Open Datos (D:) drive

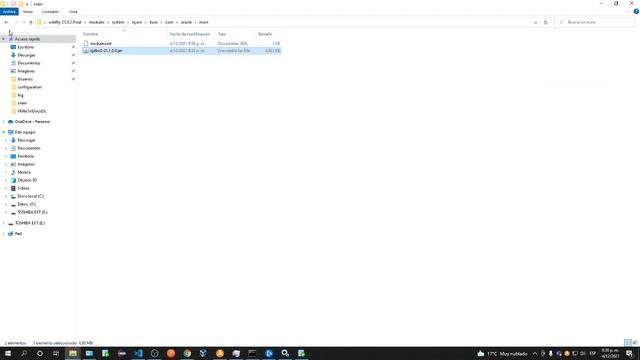pyautogui.click(x=27, y=204)
